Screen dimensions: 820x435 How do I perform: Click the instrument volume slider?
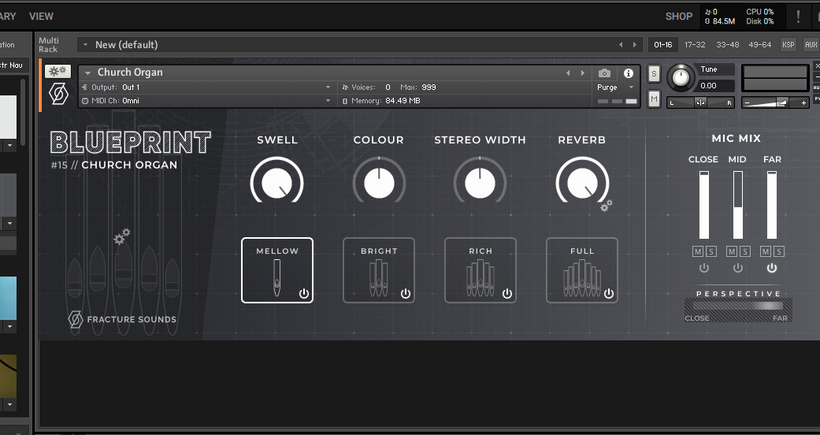pos(775,103)
